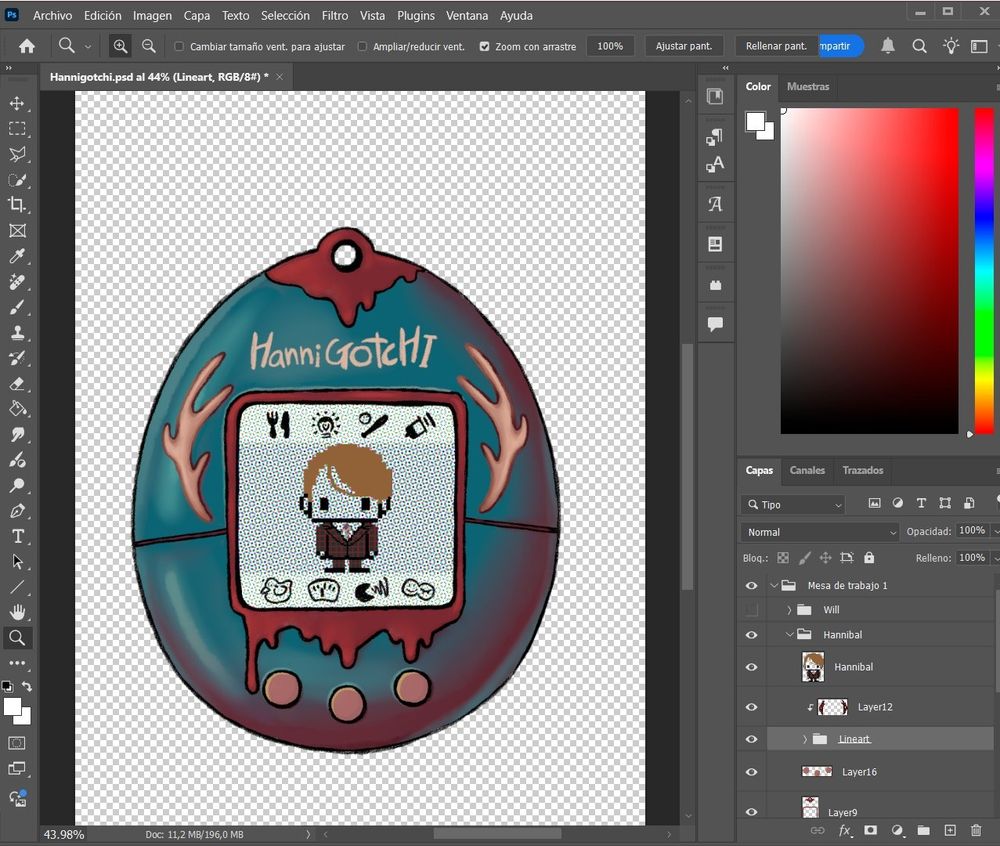Expand the Will group
The height and width of the screenshot is (846, 1000).
789,610
